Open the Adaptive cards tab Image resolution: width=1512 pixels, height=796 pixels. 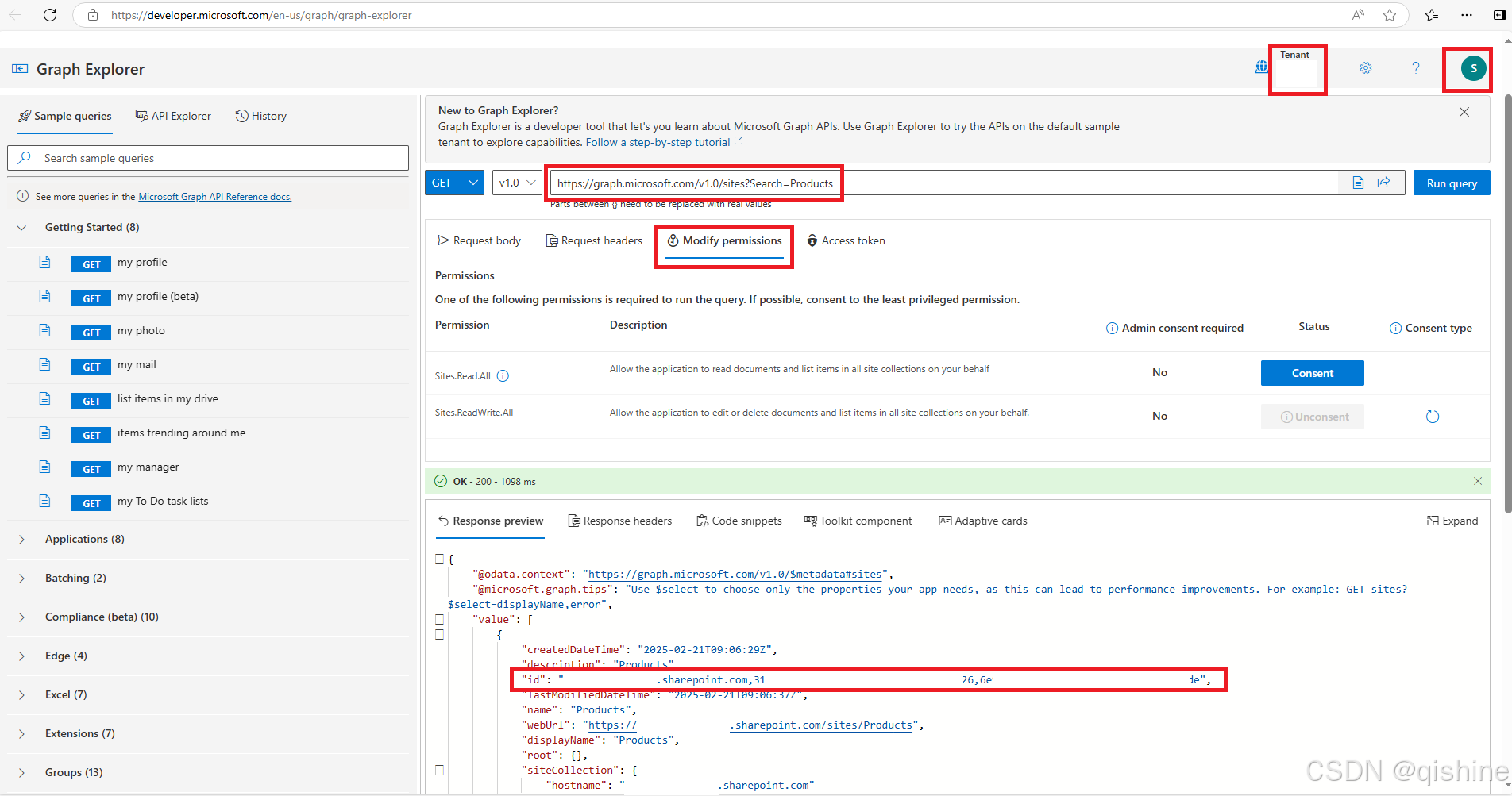983,521
